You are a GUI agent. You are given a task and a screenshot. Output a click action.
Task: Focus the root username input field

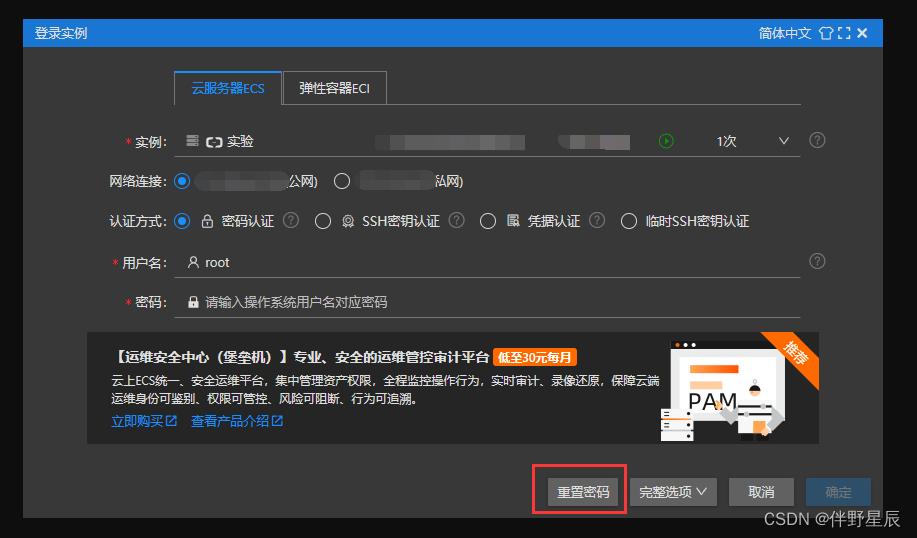[487, 263]
